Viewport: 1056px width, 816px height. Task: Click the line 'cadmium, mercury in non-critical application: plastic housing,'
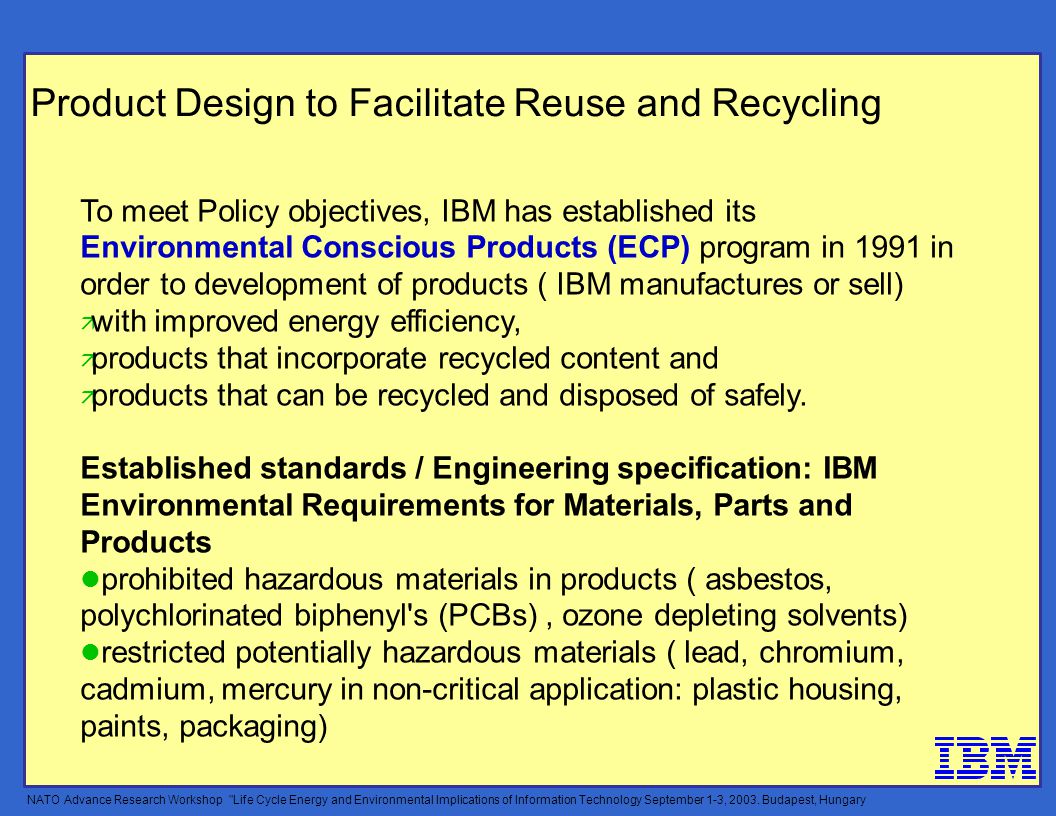(x=491, y=689)
